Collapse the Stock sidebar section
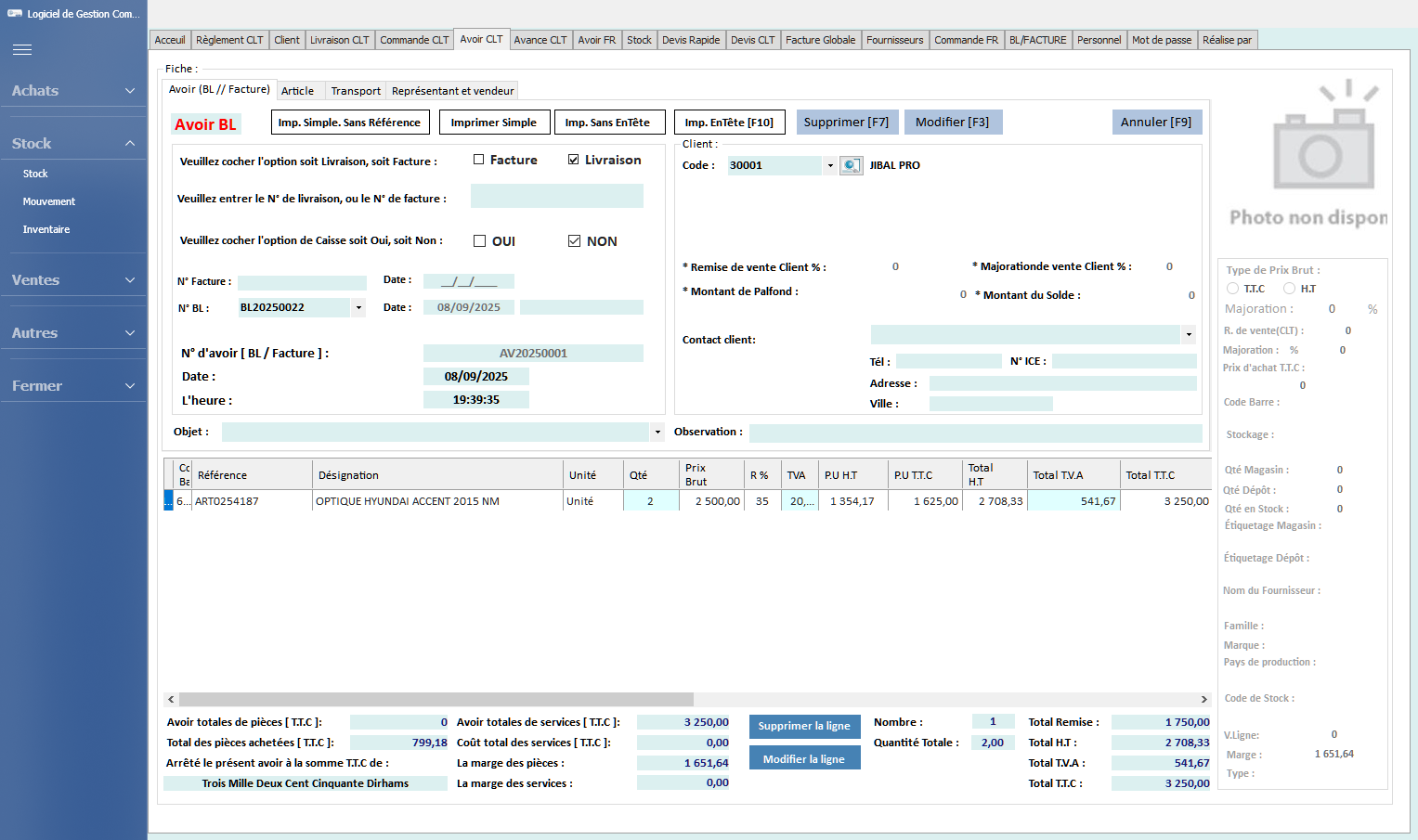The height and width of the screenshot is (840, 1418). 73,144
